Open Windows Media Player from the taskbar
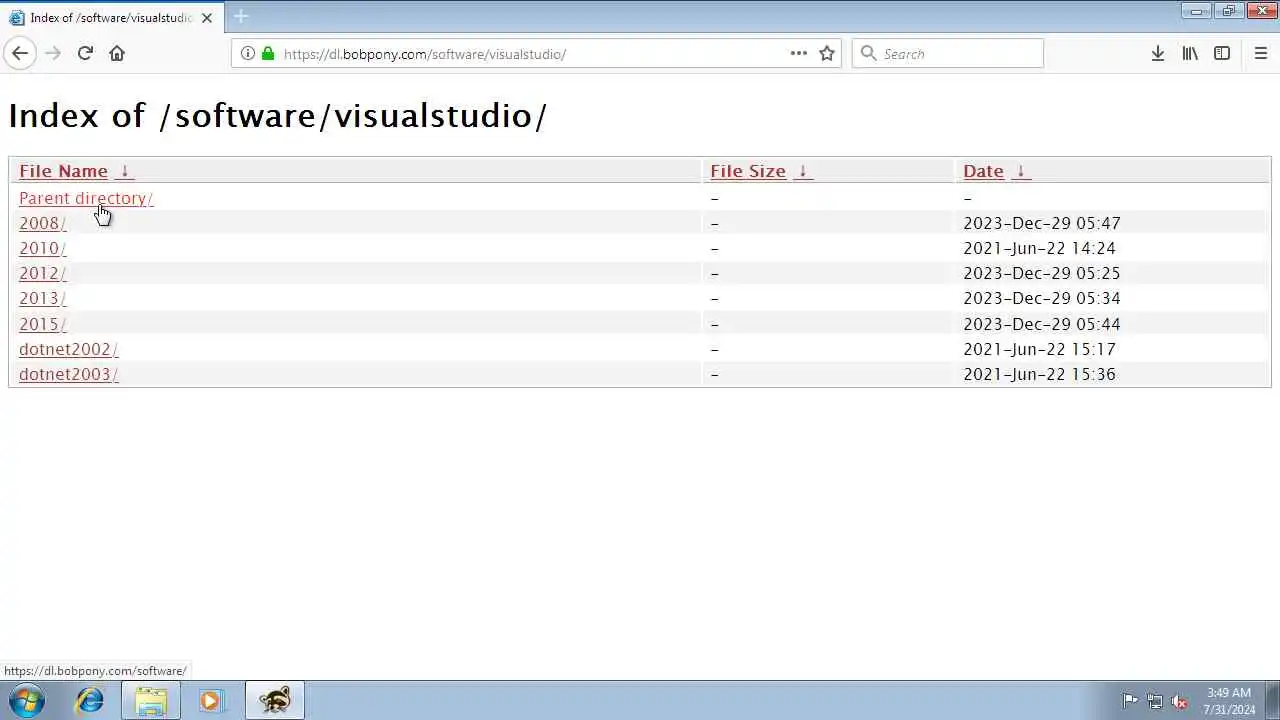Image resolution: width=1280 pixels, height=720 pixels. (211, 700)
